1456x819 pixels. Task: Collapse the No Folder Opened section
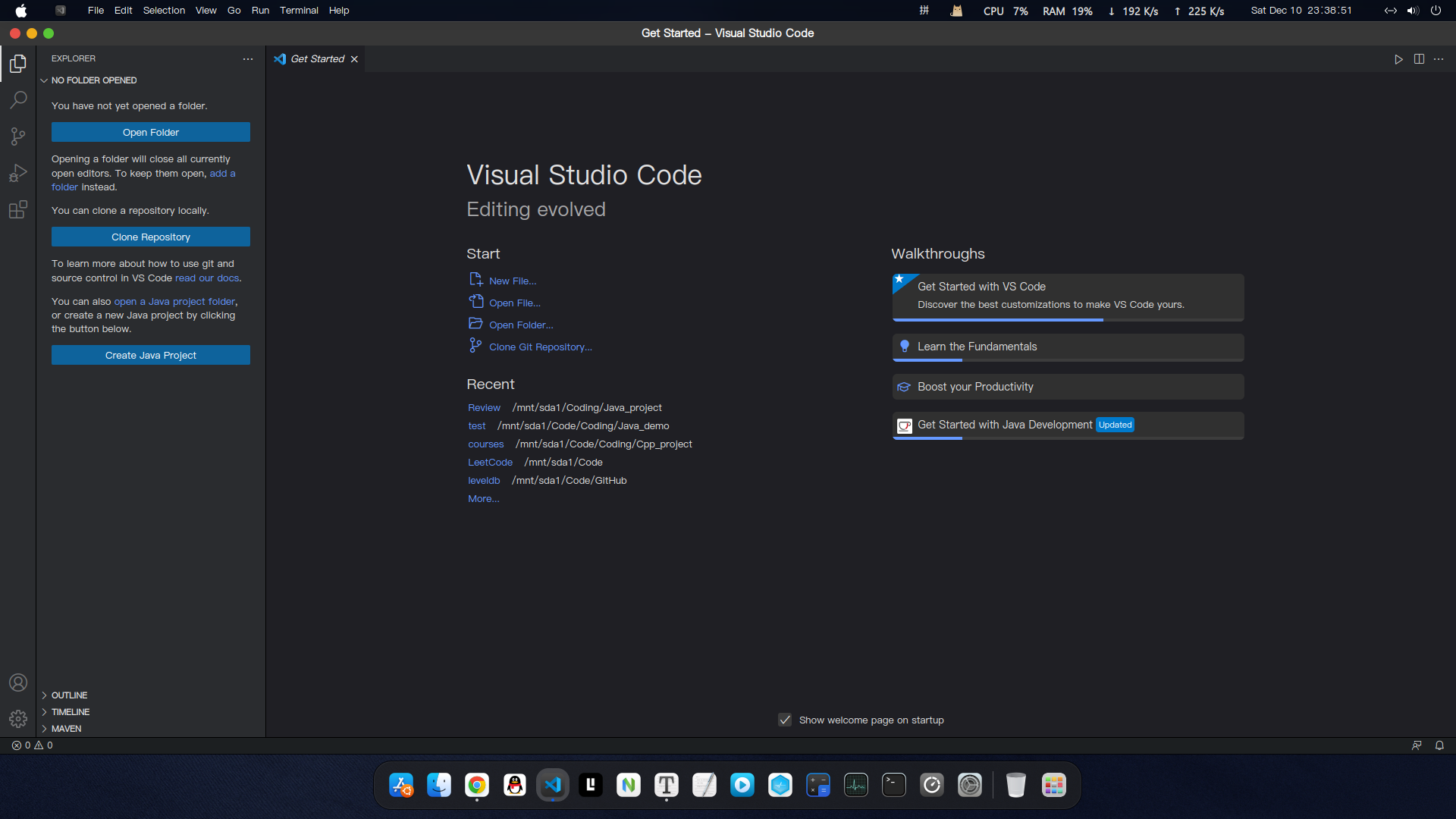(94, 80)
